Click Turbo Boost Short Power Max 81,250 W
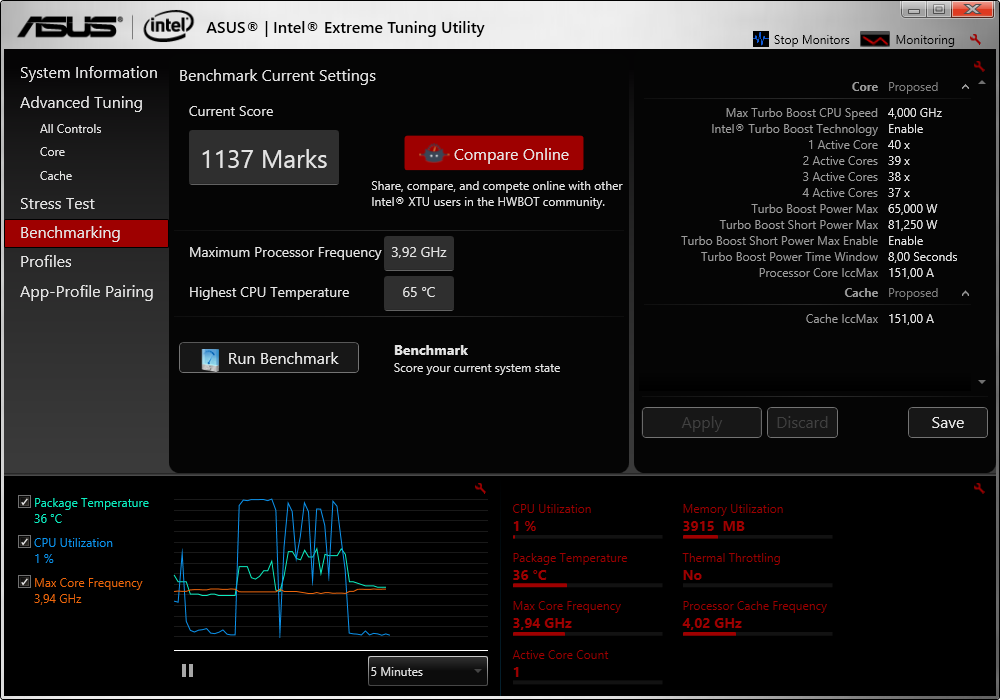This screenshot has width=1000, height=700. point(912,224)
